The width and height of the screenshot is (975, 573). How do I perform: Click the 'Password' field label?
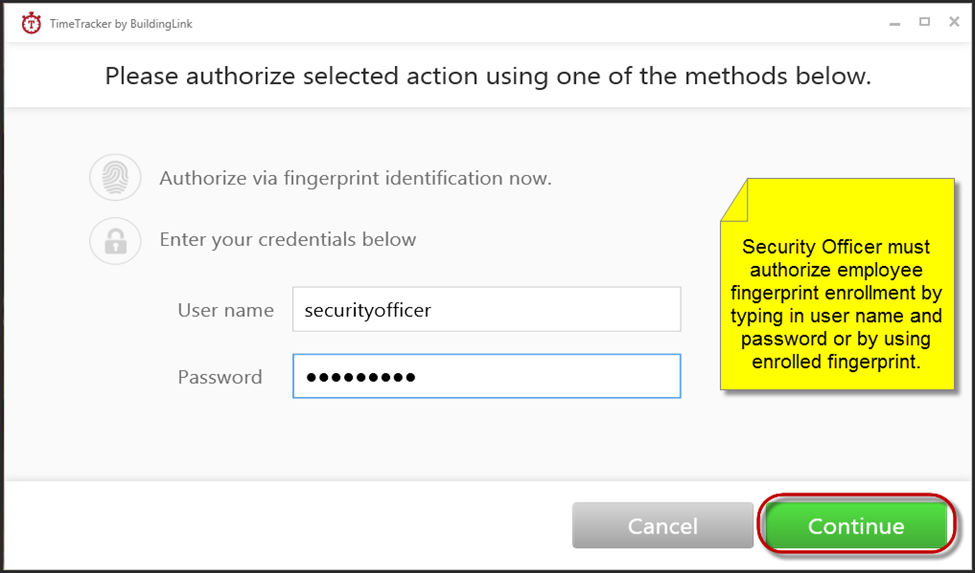click(x=220, y=377)
